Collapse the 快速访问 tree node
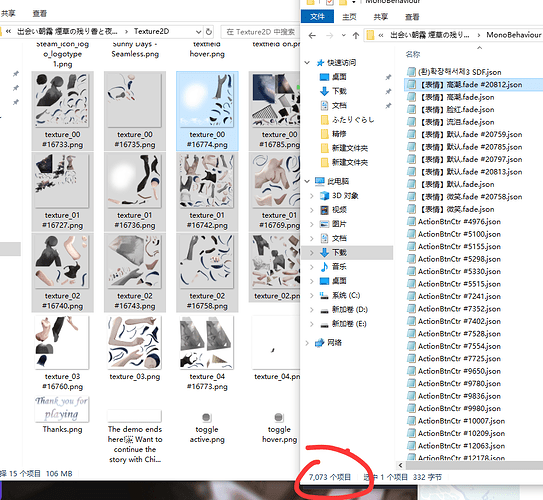Viewport: 543px width, 500px height. [307, 63]
